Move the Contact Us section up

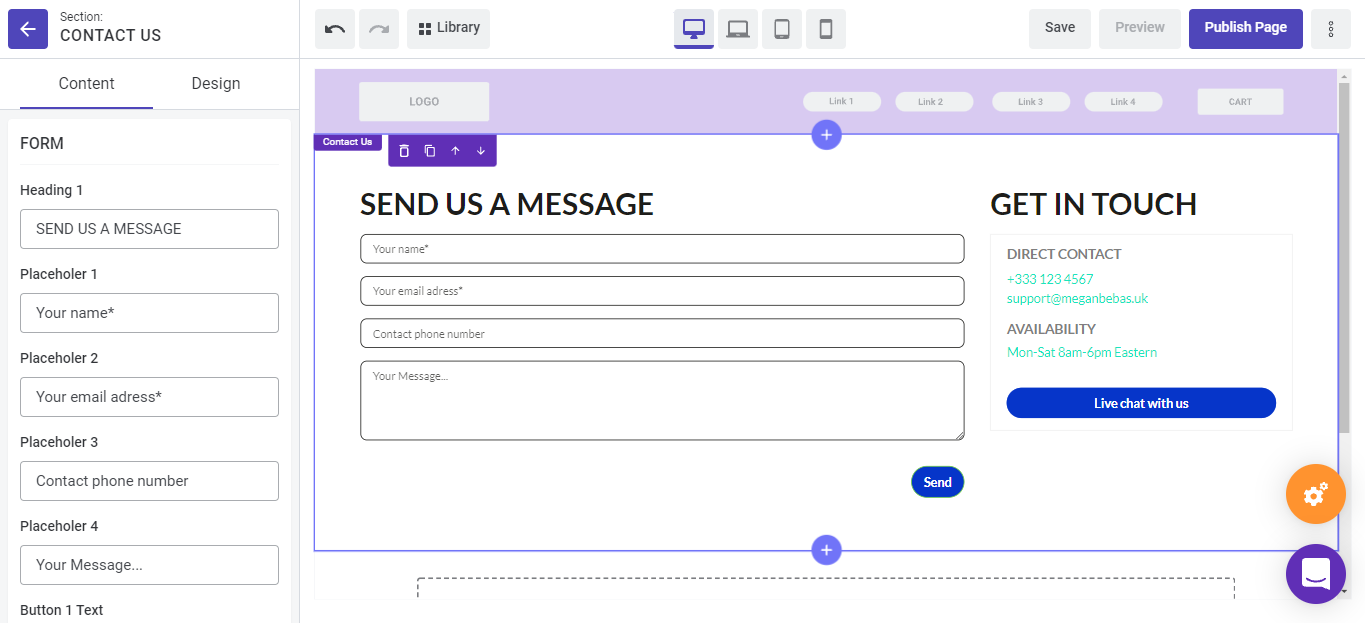pos(455,151)
